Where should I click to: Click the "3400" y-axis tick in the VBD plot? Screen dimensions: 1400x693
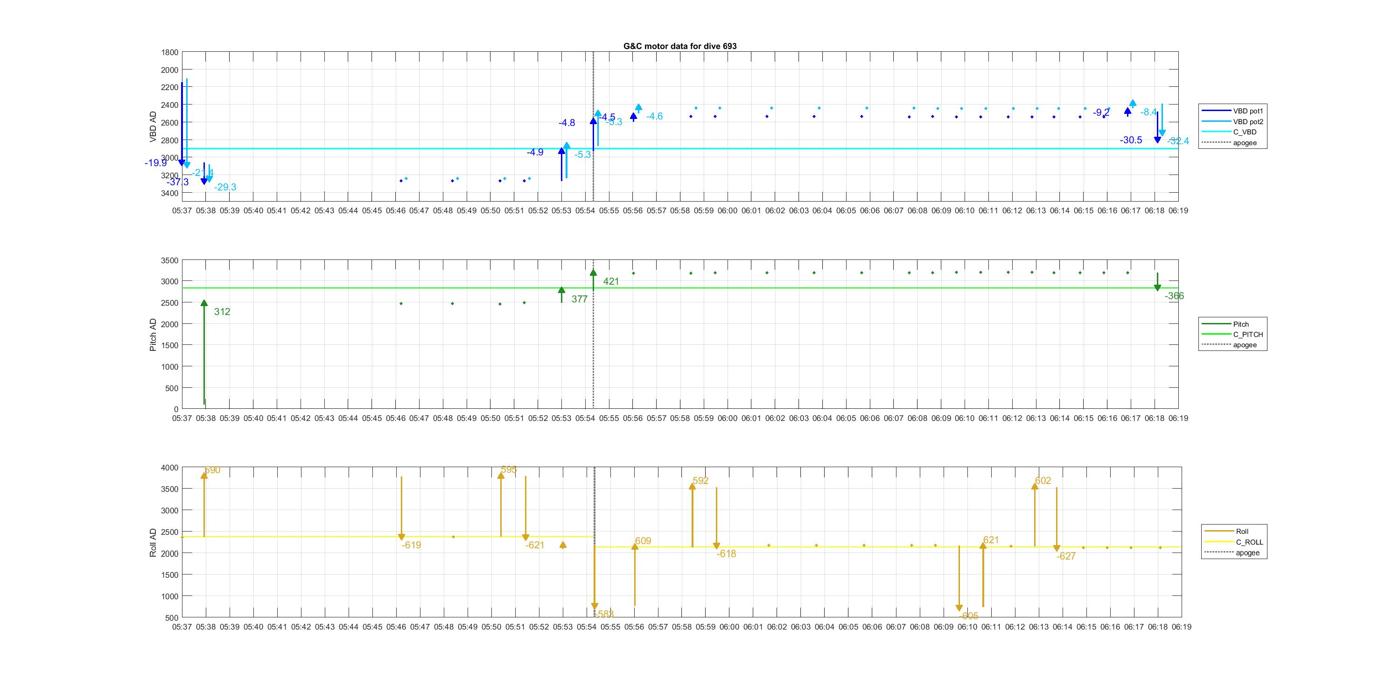click(x=170, y=193)
